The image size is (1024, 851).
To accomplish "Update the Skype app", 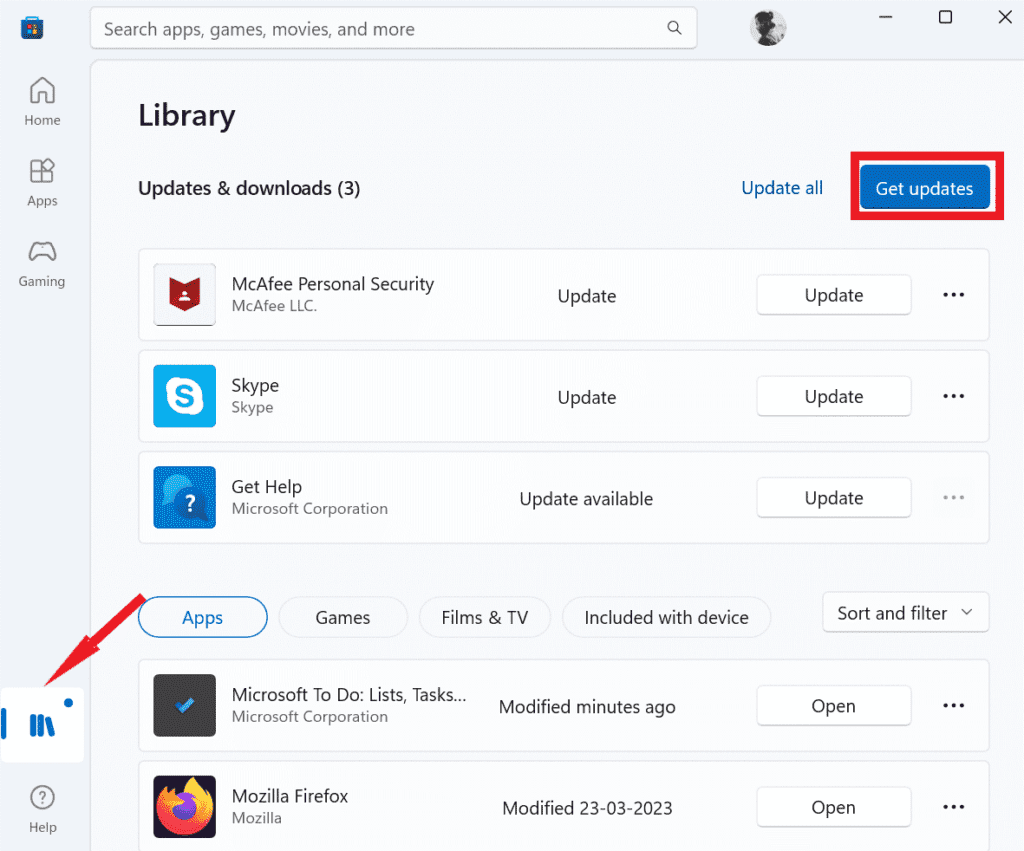I will coord(834,396).
